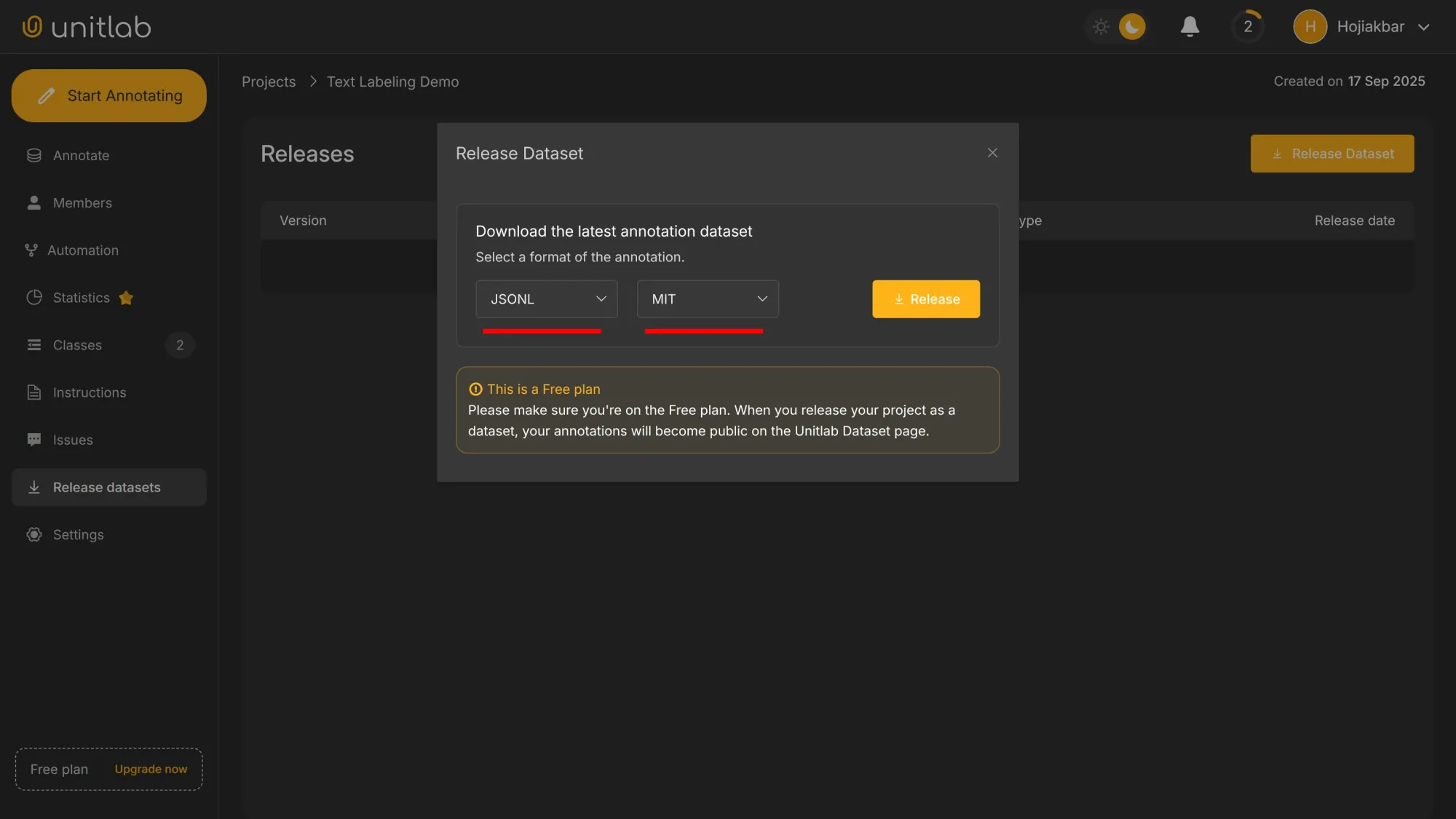1456x819 pixels.
Task: Click the unitlab logo
Action: click(87, 27)
